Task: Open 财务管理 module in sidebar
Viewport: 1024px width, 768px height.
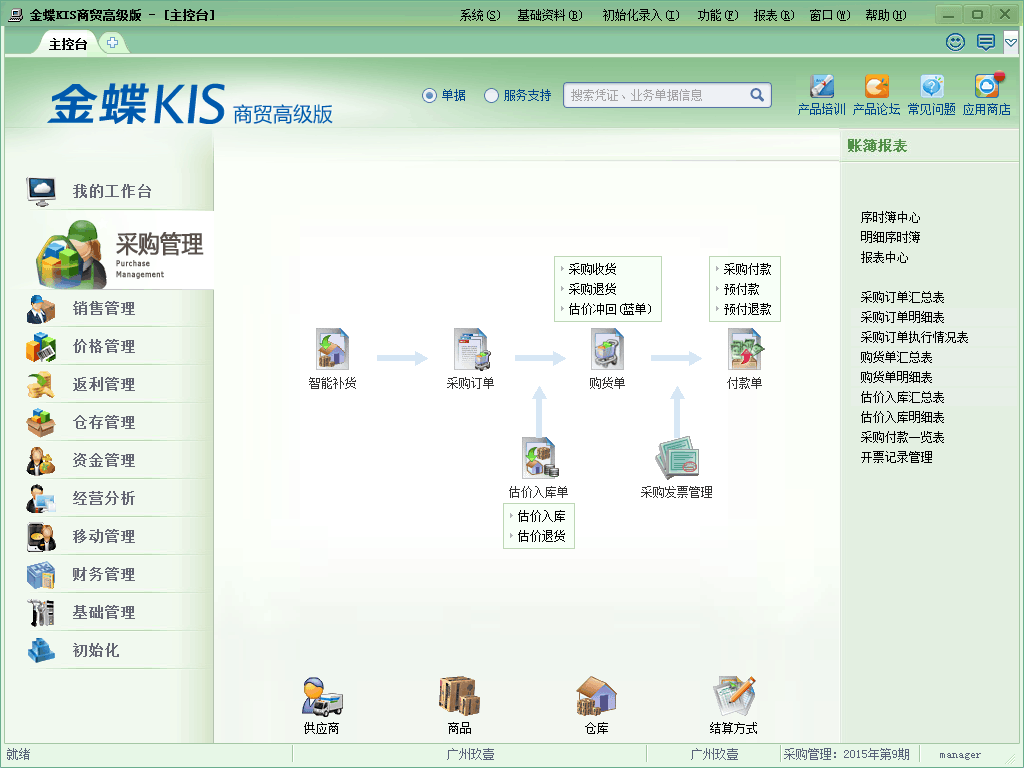Action: (104, 574)
